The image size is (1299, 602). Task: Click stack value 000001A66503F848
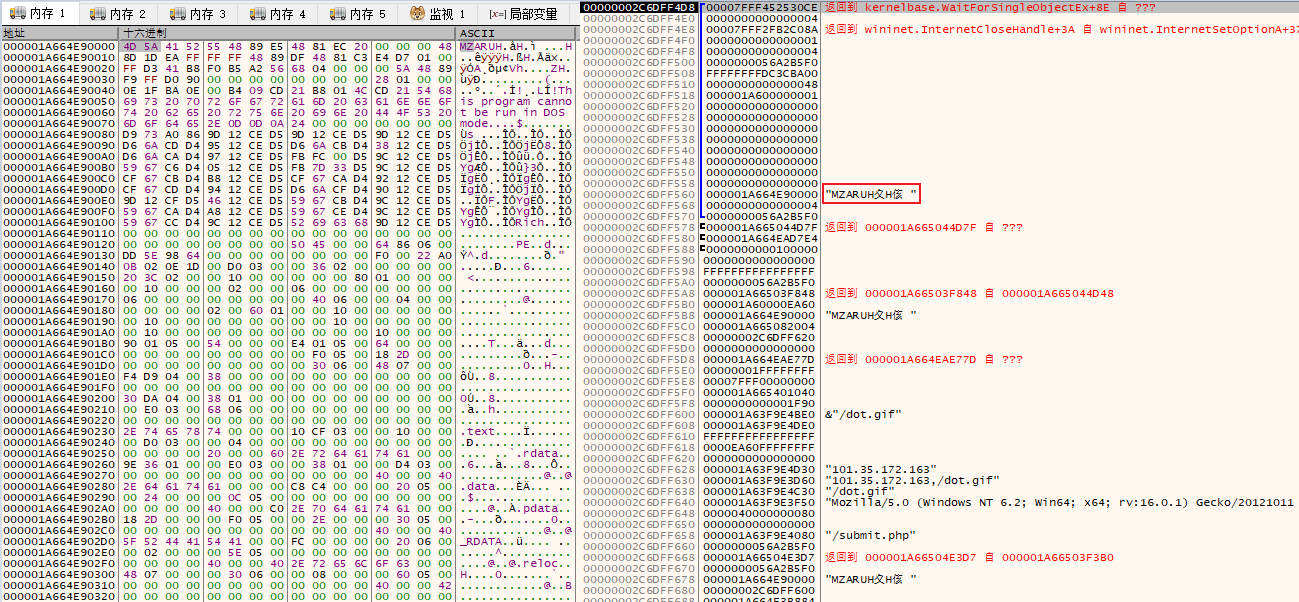coord(761,293)
